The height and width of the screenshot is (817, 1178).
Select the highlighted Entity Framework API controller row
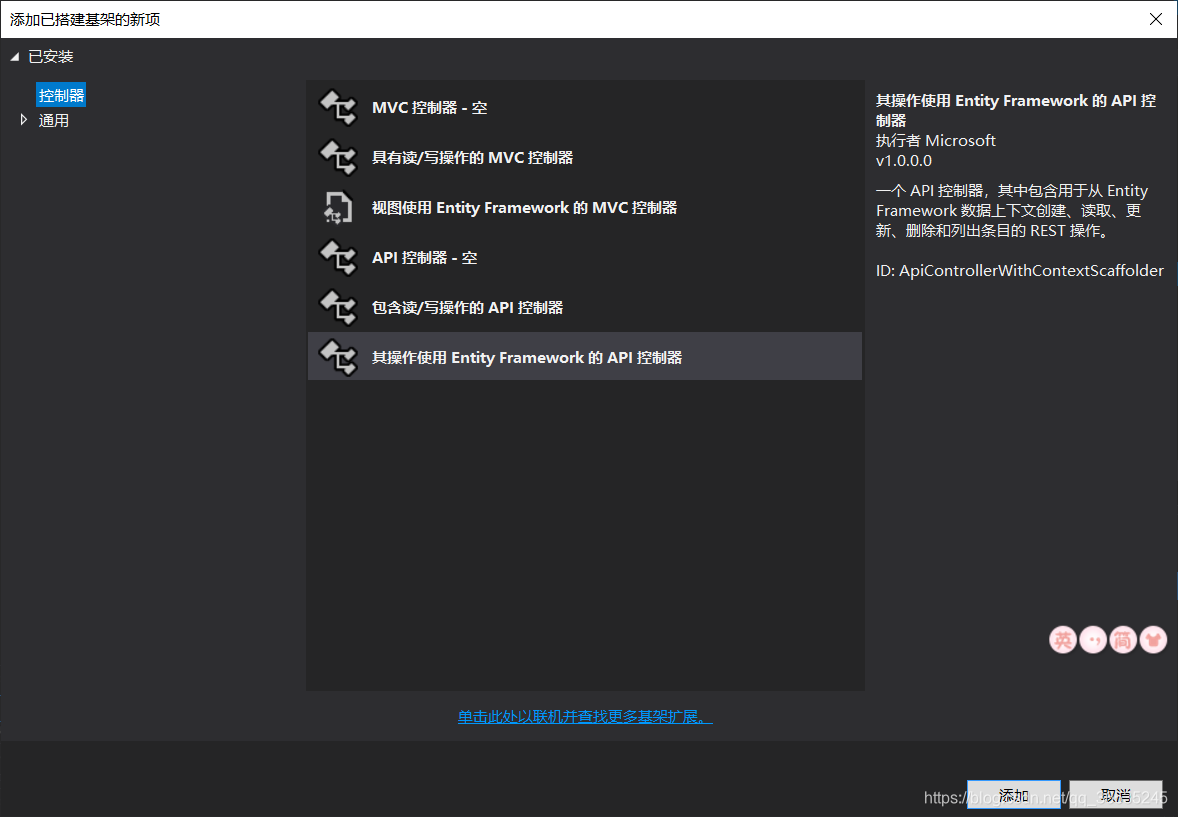point(585,356)
